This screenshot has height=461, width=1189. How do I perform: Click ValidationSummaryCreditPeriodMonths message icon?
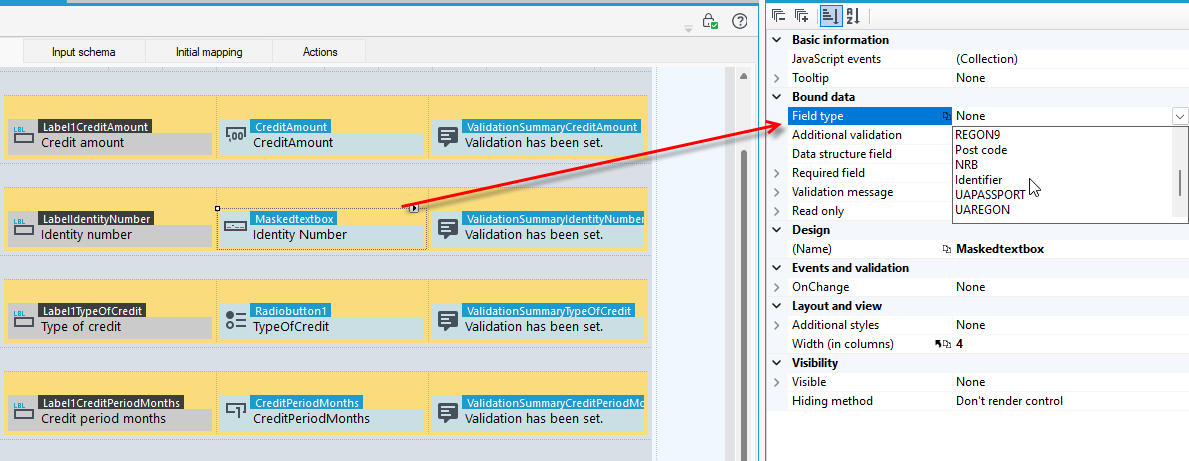(448, 412)
